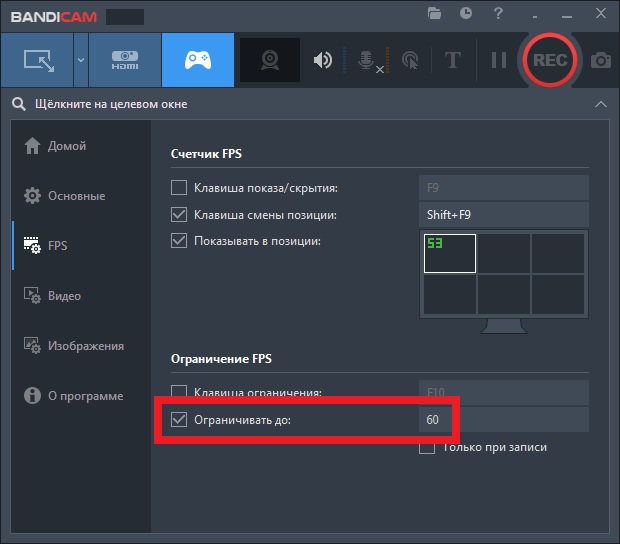Image resolution: width=620 pixels, height=544 pixels.
Task: Toggle the mouse cursor effects icon
Action: pos(409,60)
